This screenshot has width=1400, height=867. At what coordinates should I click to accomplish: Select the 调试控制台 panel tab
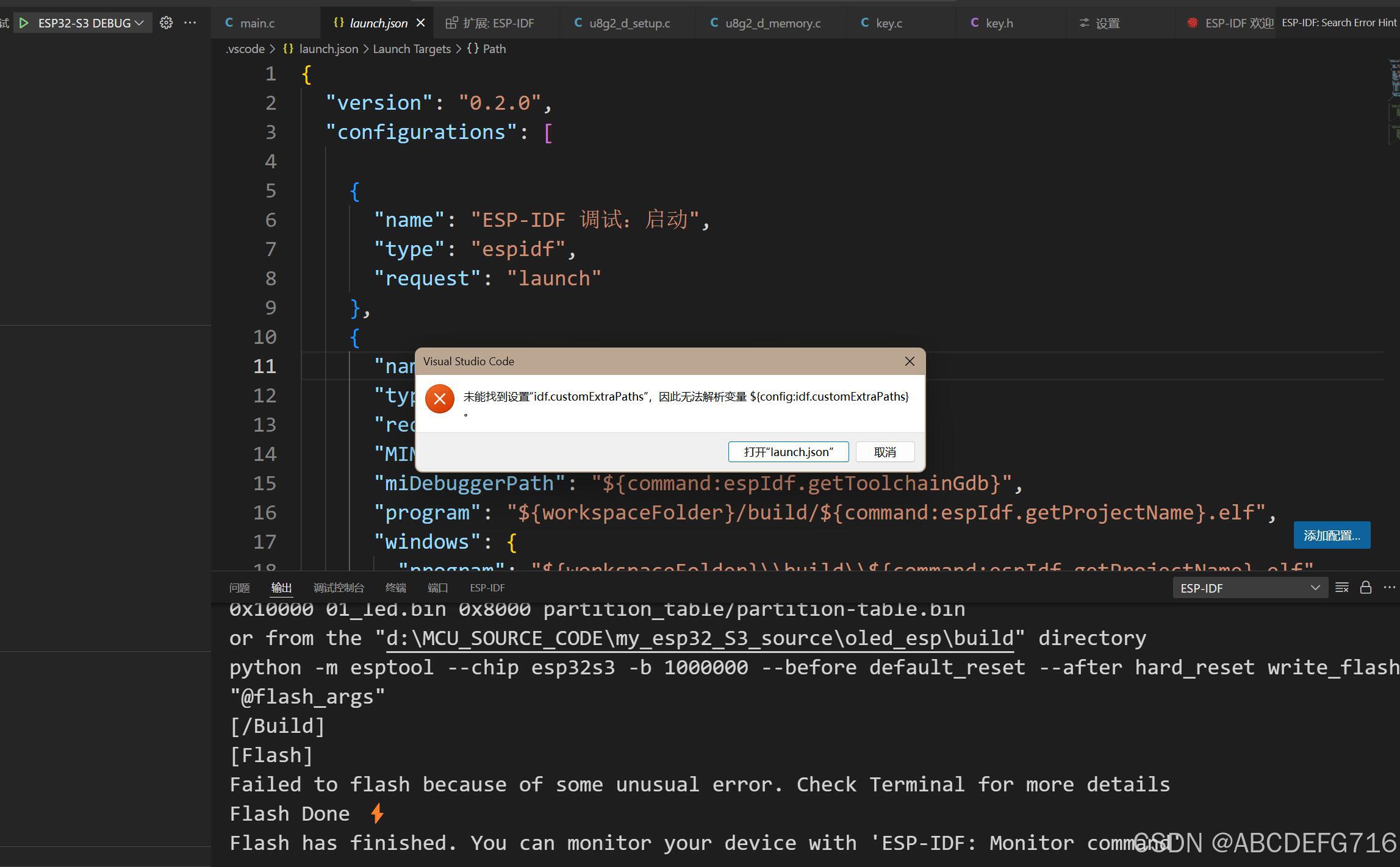339,587
